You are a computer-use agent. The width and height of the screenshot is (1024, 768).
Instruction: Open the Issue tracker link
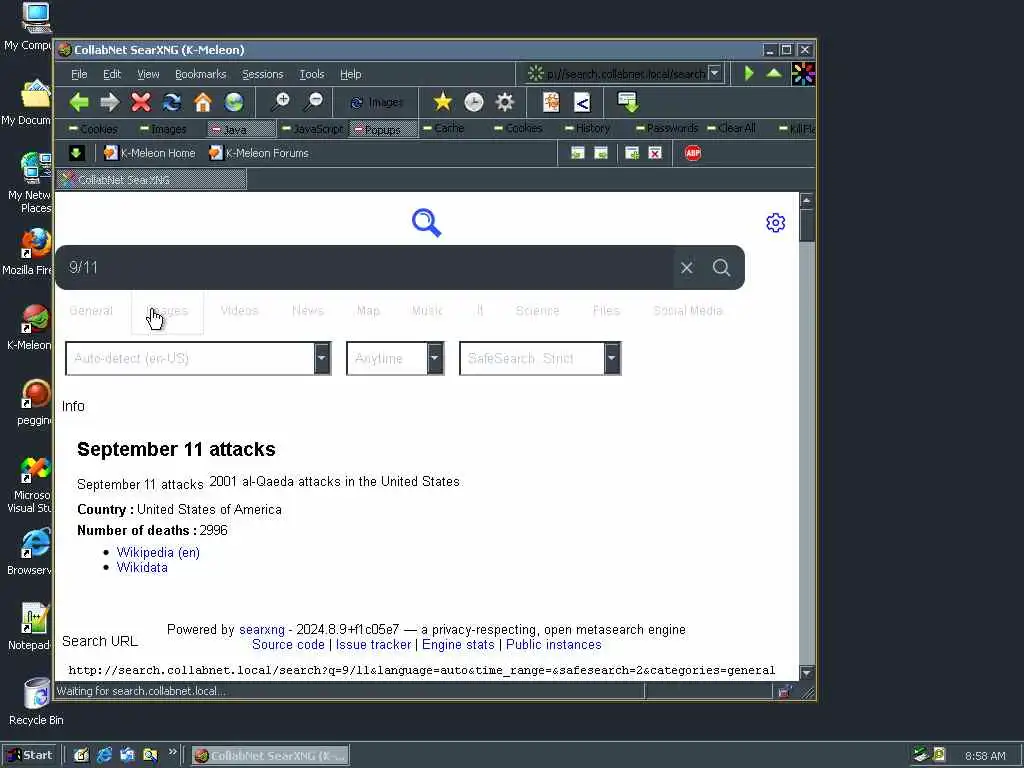click(373, 645)
